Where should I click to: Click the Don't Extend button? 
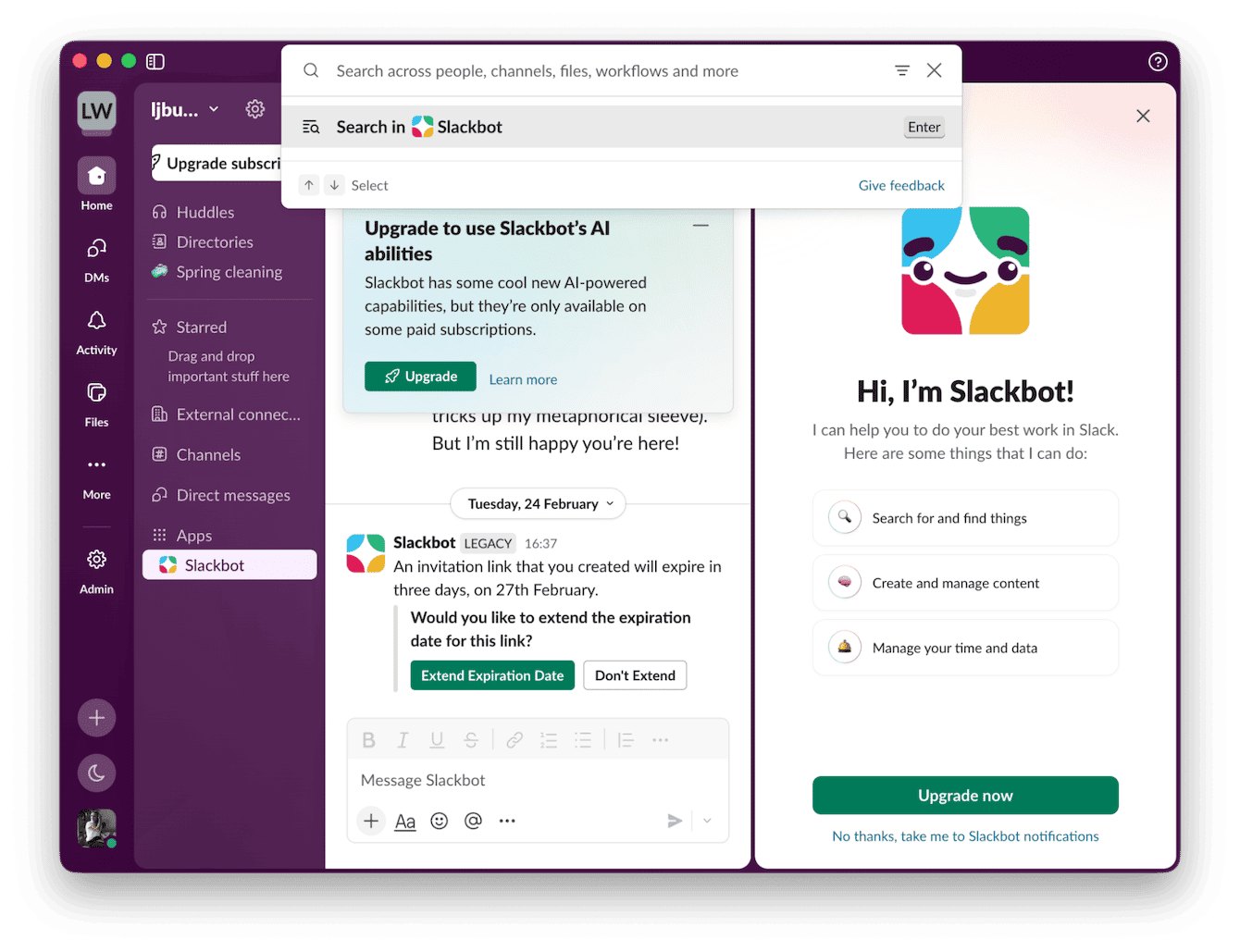(635, 675)
